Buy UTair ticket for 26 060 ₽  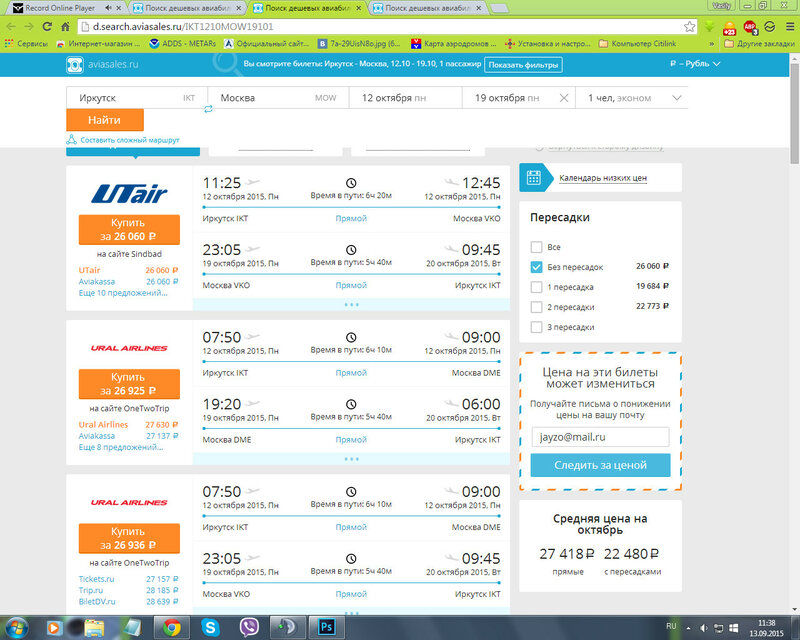[x=129, y=230]
